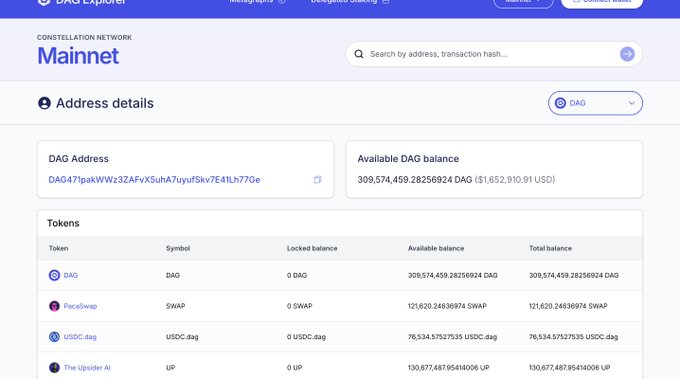
Task: Click the Address details profile icon
Action: click(44, 103)
